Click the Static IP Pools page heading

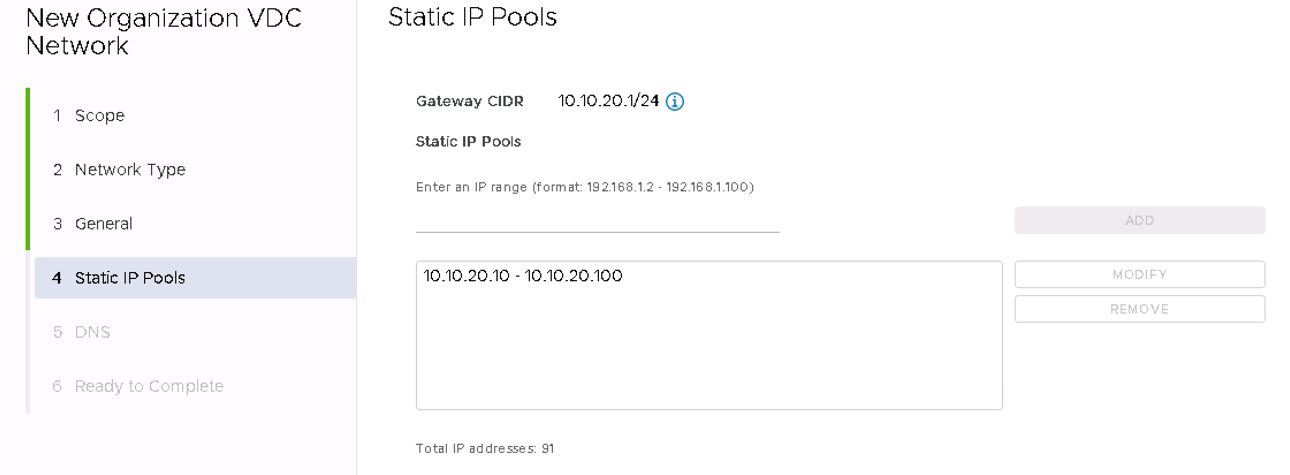coord(472,18)
